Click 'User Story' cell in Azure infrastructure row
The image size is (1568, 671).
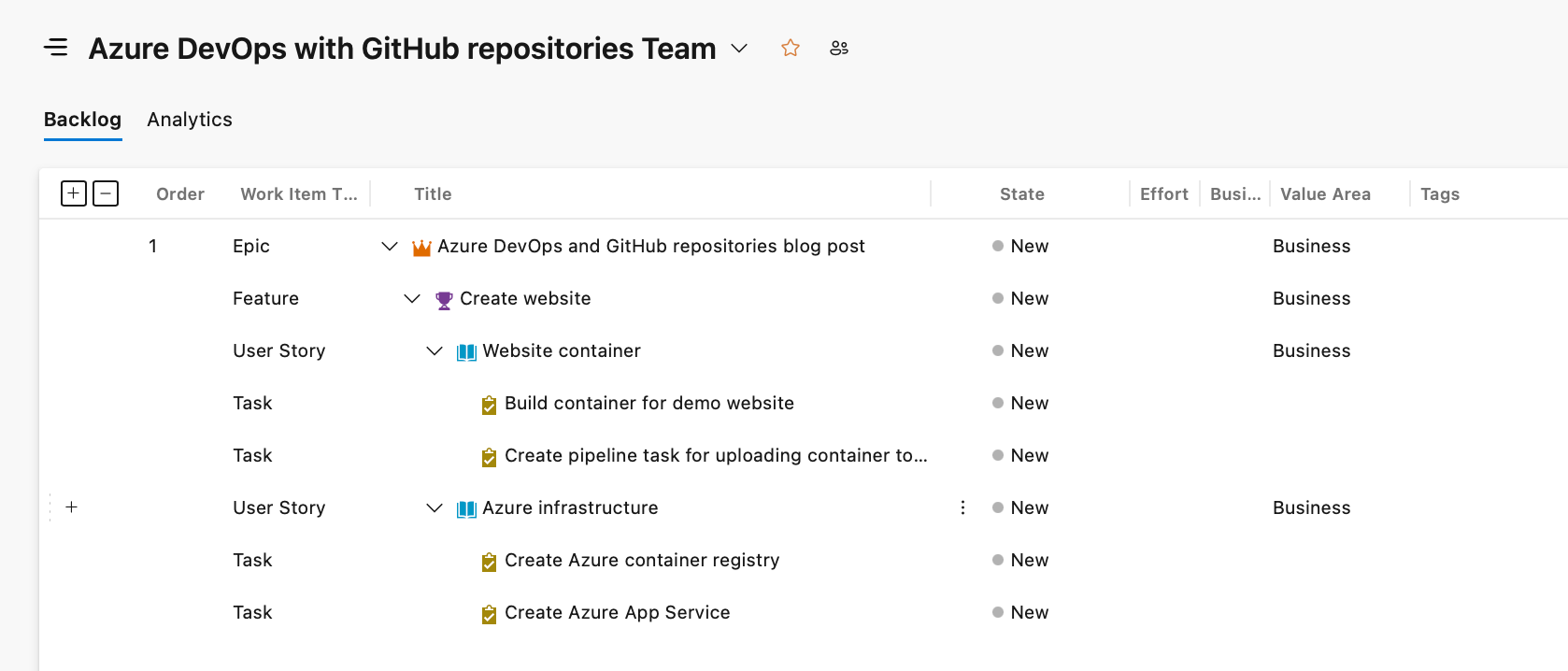click(279, 507)
